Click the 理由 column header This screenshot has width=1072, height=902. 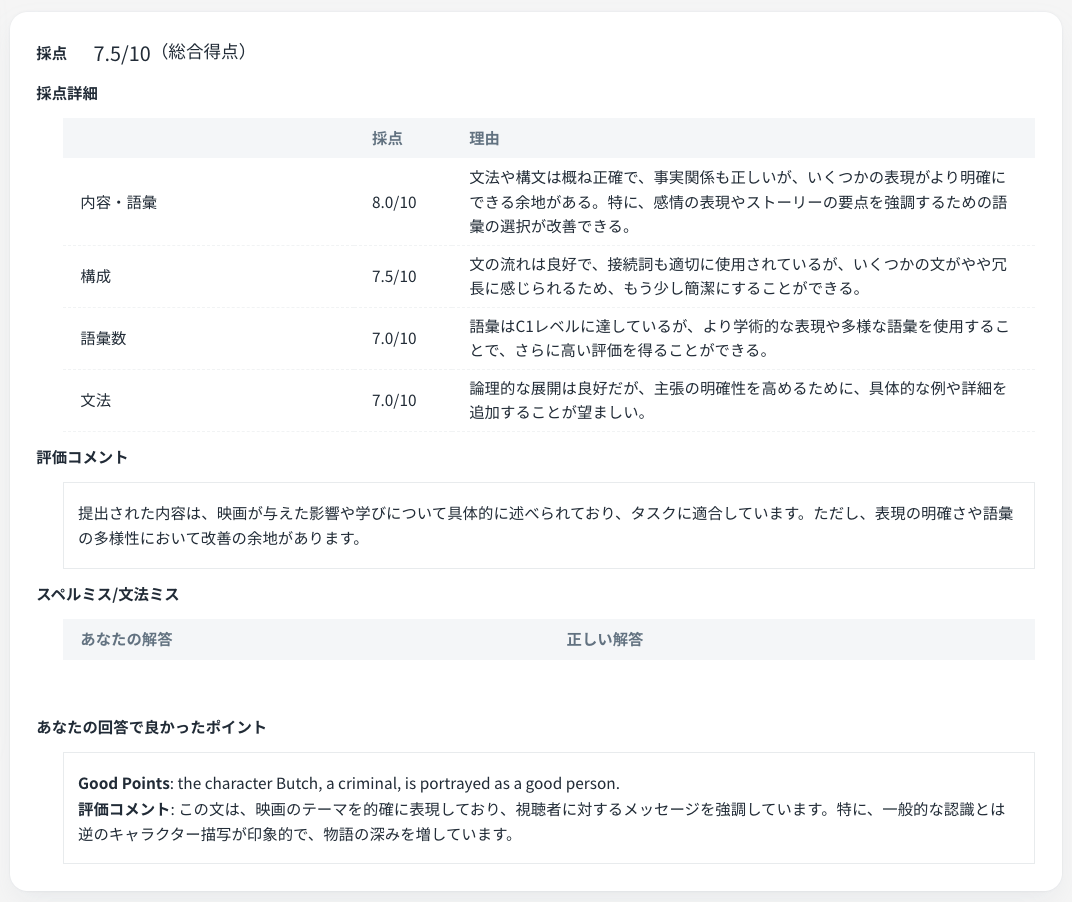click(484, 139)
